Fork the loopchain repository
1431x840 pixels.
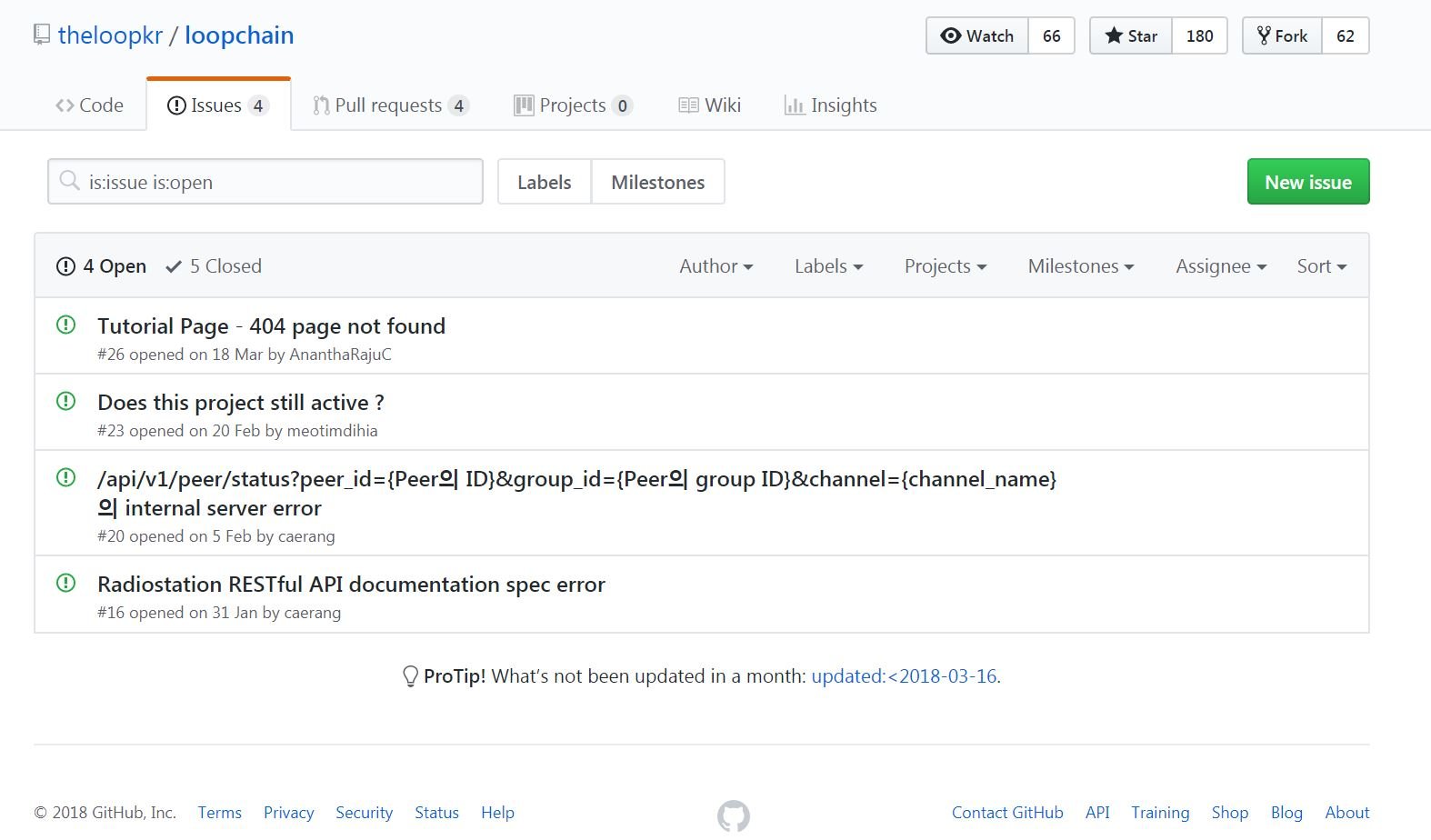[x=1282, y=35]
